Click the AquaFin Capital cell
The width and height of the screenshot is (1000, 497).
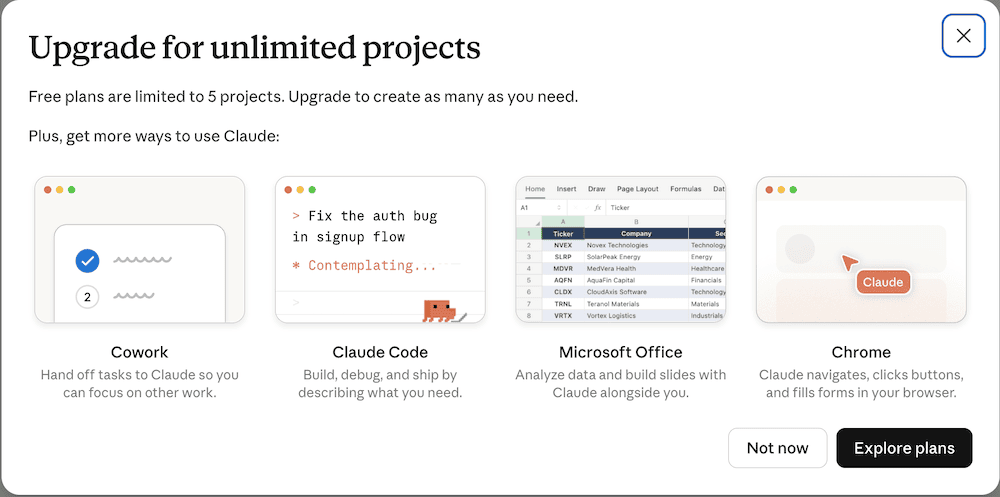coord(636,280)
